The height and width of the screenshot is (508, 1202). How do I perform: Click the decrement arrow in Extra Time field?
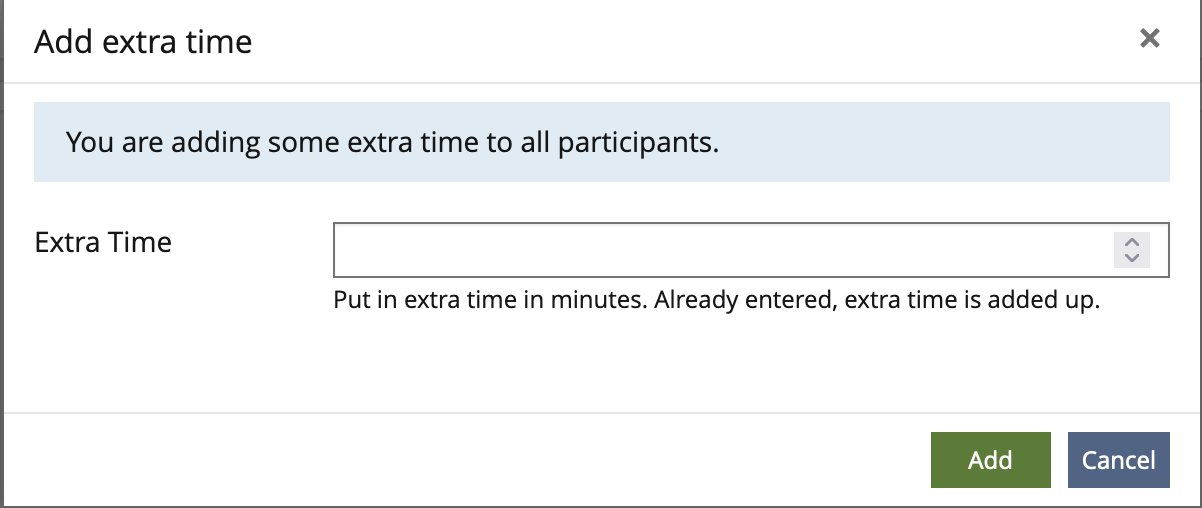(x=1132, y=257)
